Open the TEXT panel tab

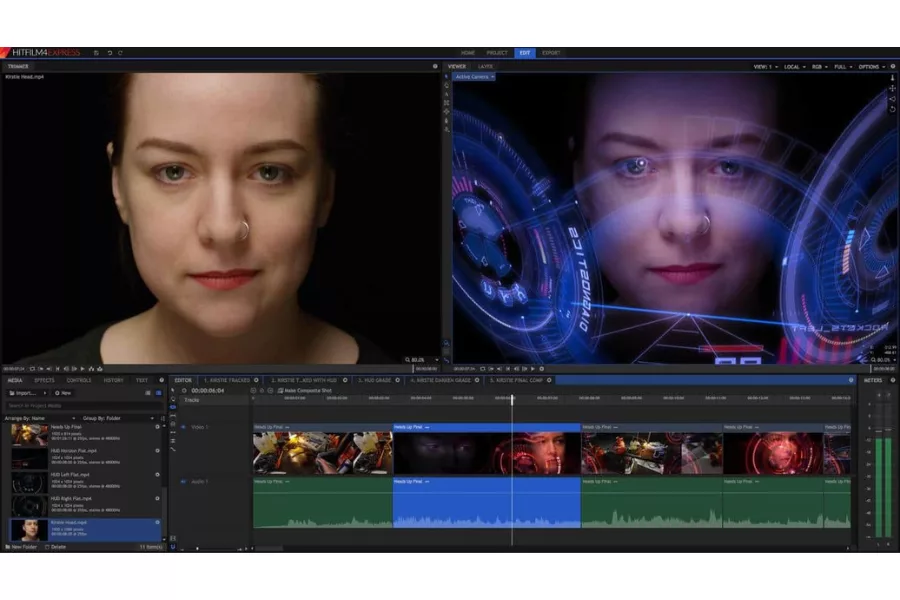click(x=142, y=380)
